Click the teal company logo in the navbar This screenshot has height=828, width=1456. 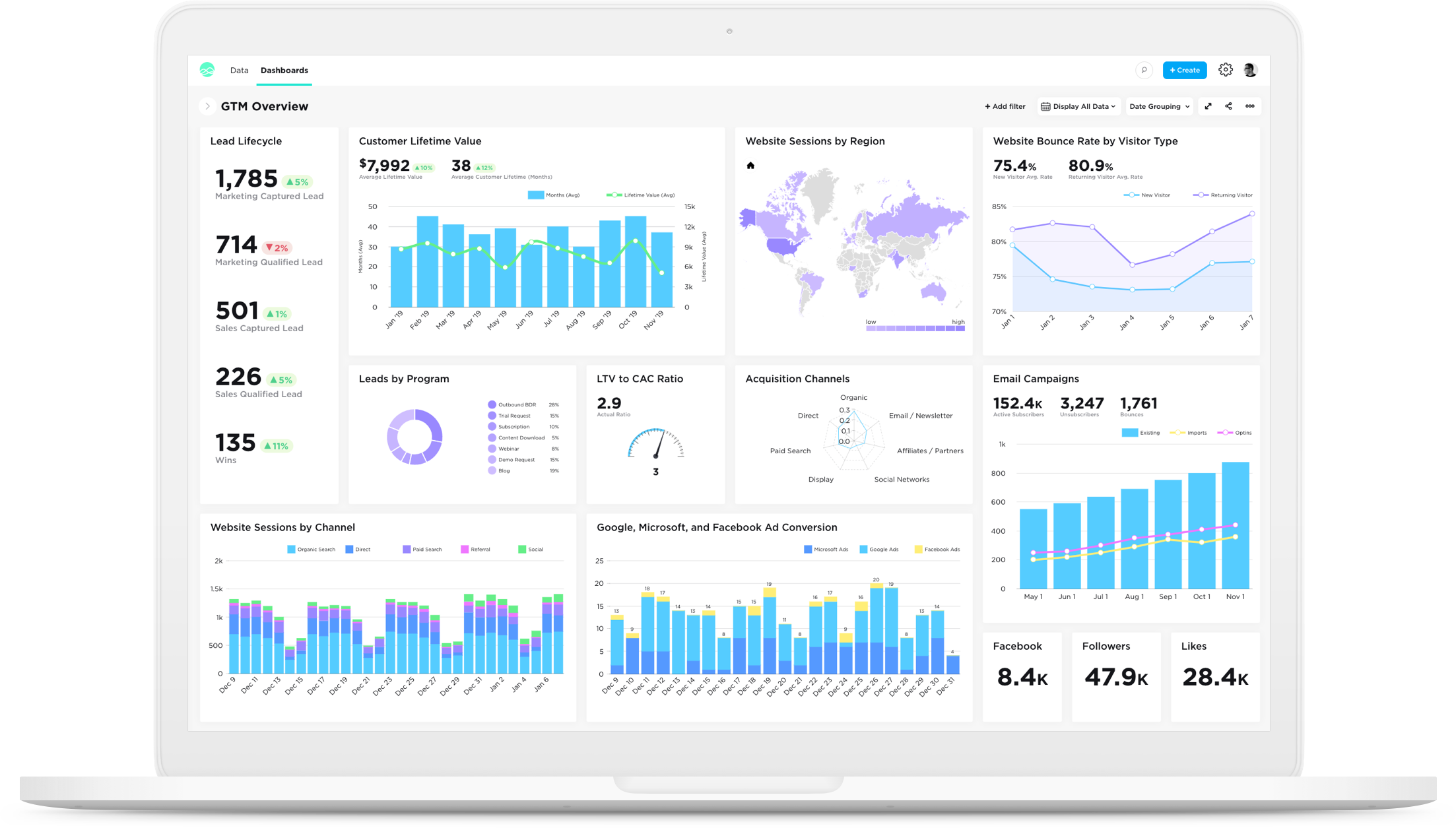pyautogui.click(x=207, y=70)
